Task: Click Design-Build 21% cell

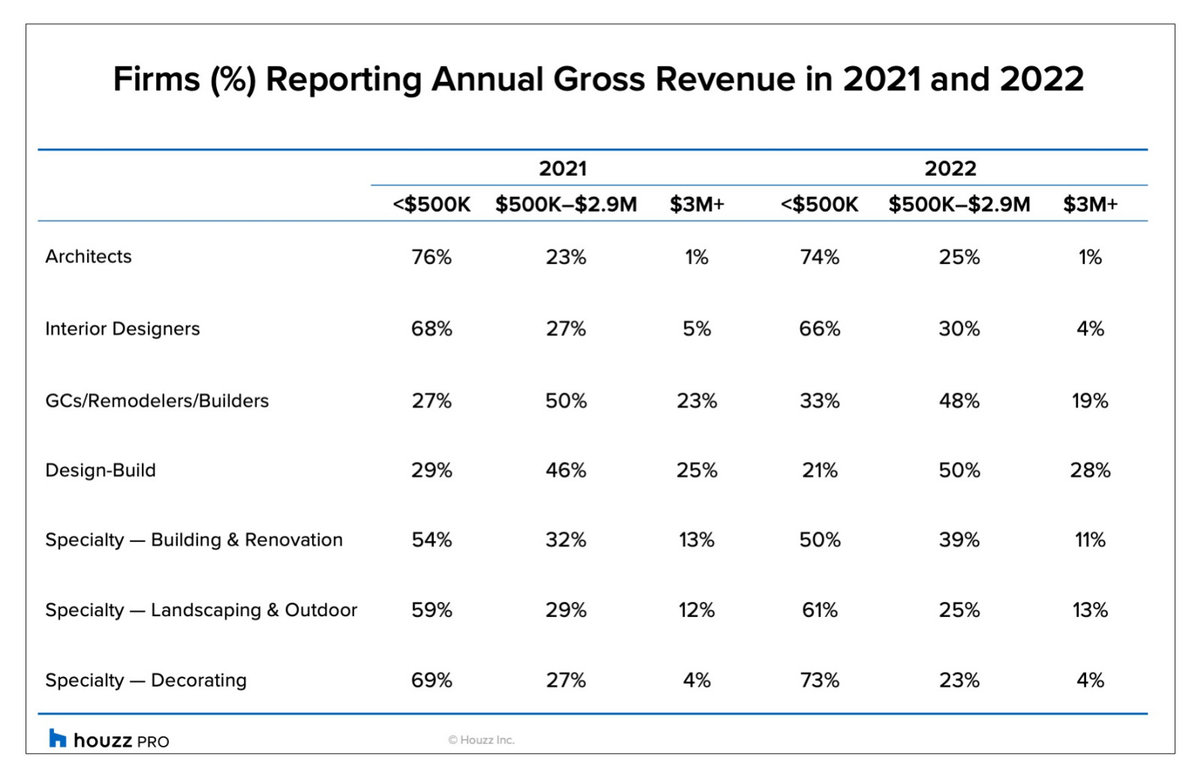Action: point(820,470)
